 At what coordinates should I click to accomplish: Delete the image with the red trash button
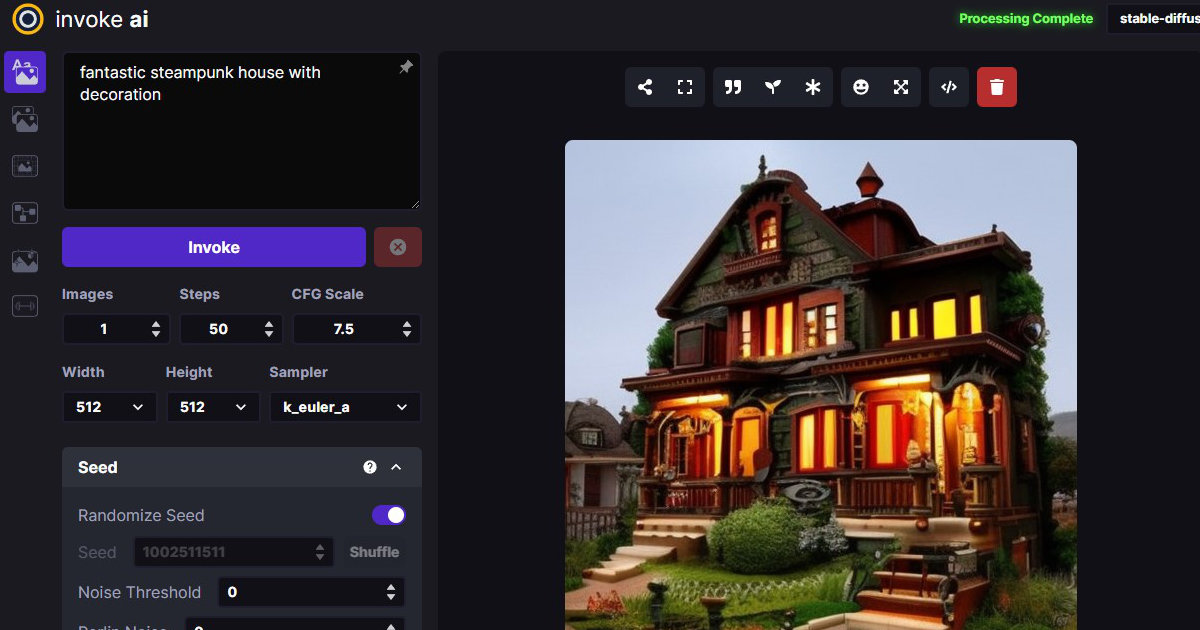point(997,87)
